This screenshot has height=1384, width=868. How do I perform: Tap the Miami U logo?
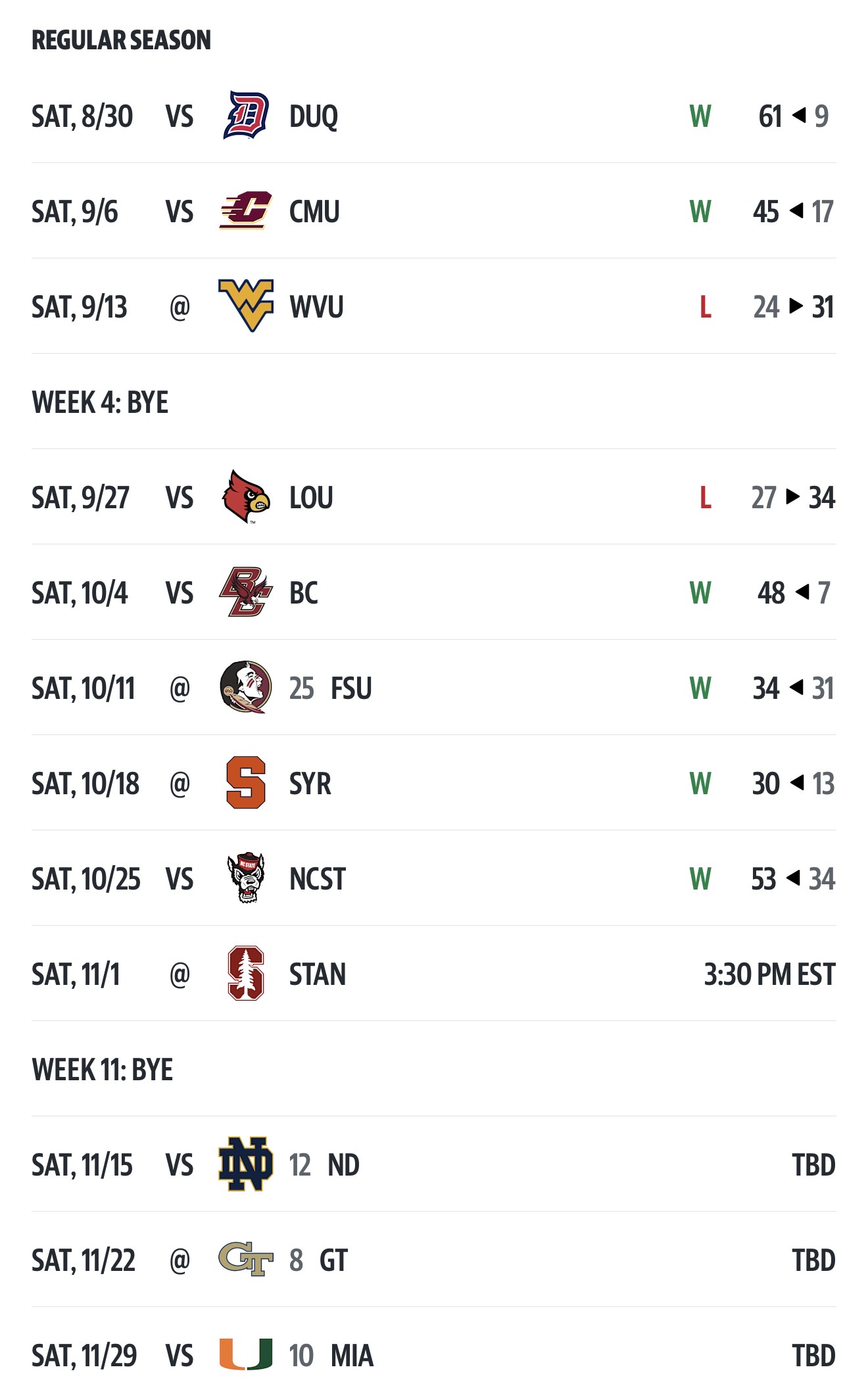(x=246, y=1354)
